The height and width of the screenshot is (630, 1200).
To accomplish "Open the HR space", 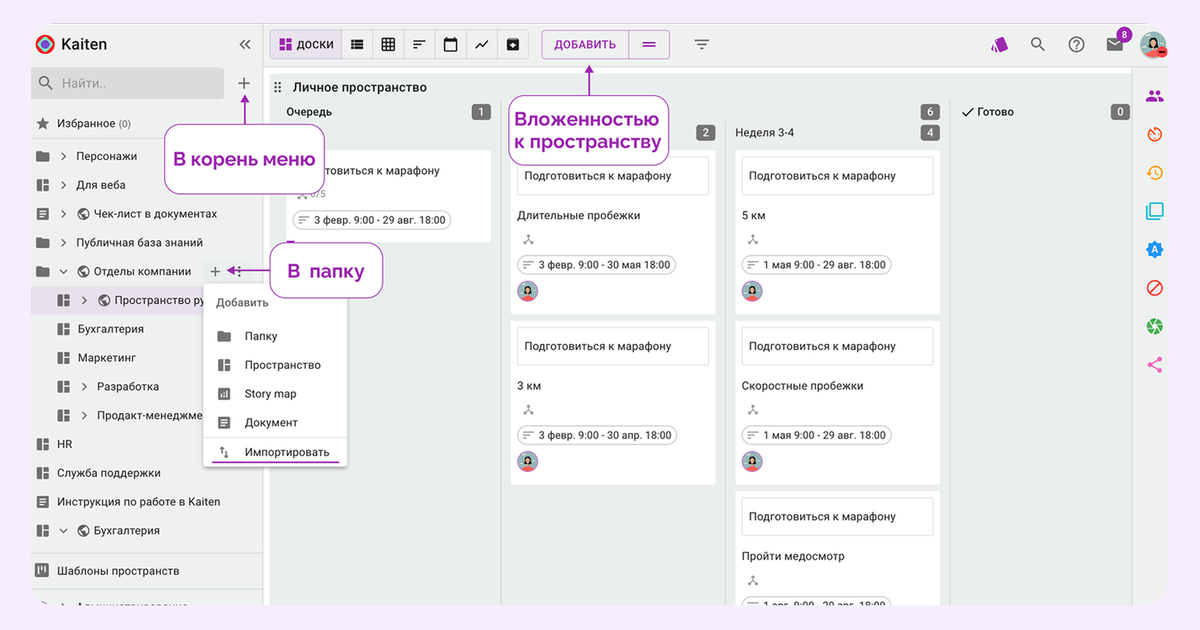I will coord(65,444).
